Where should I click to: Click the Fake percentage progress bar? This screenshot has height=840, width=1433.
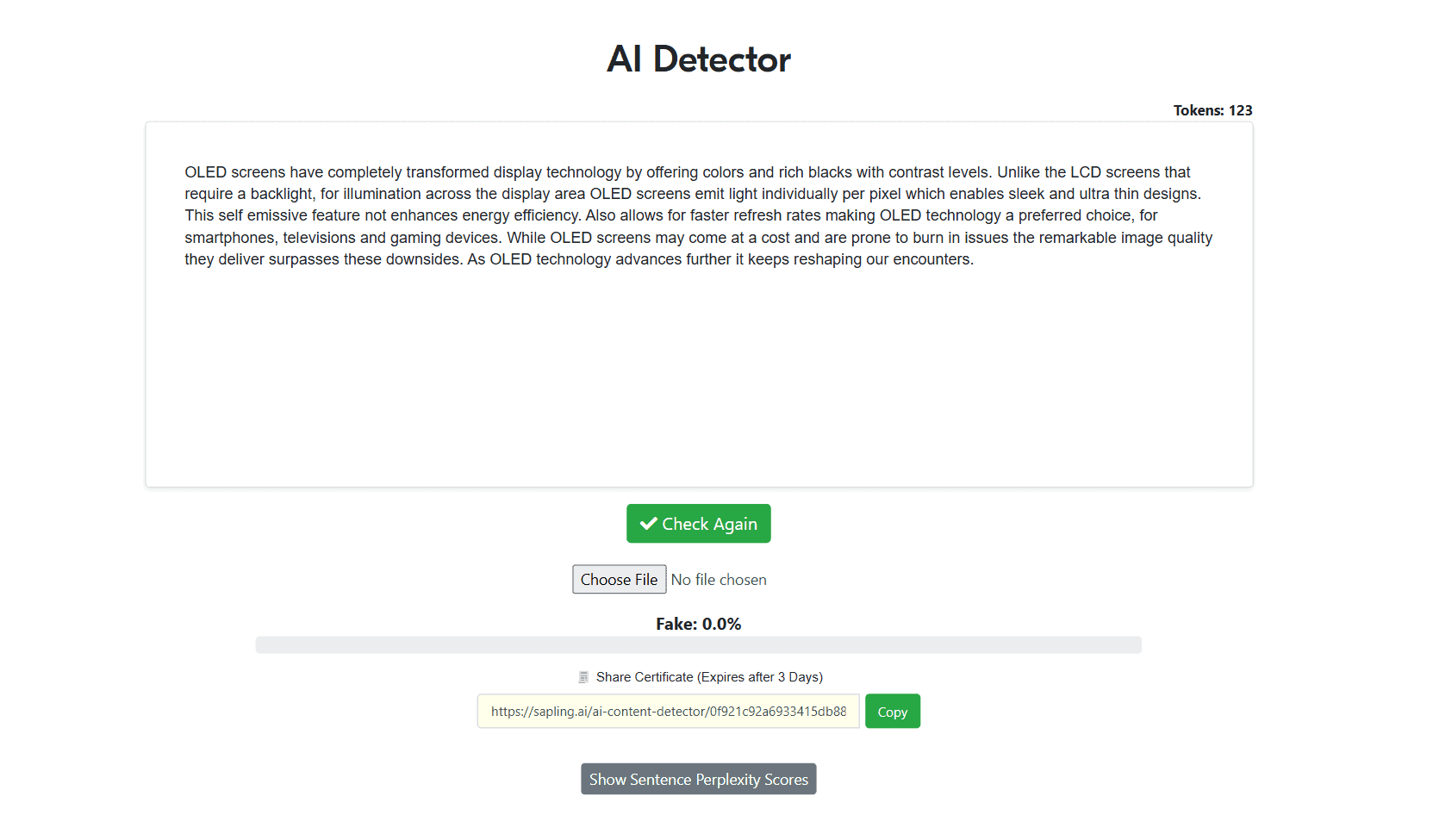pyautogui.click(x=699, y=645)
